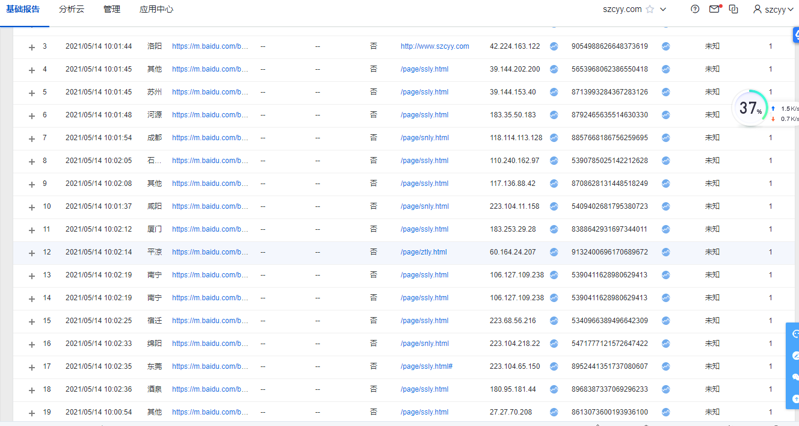Open the szcyy.com site dropdown

(663, 9)
